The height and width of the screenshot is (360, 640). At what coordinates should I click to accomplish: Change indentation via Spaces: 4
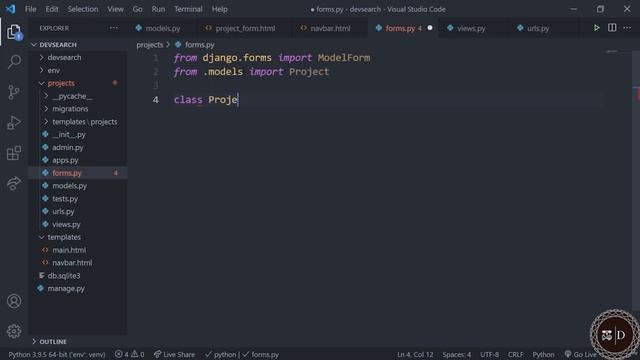click(457, 354)
